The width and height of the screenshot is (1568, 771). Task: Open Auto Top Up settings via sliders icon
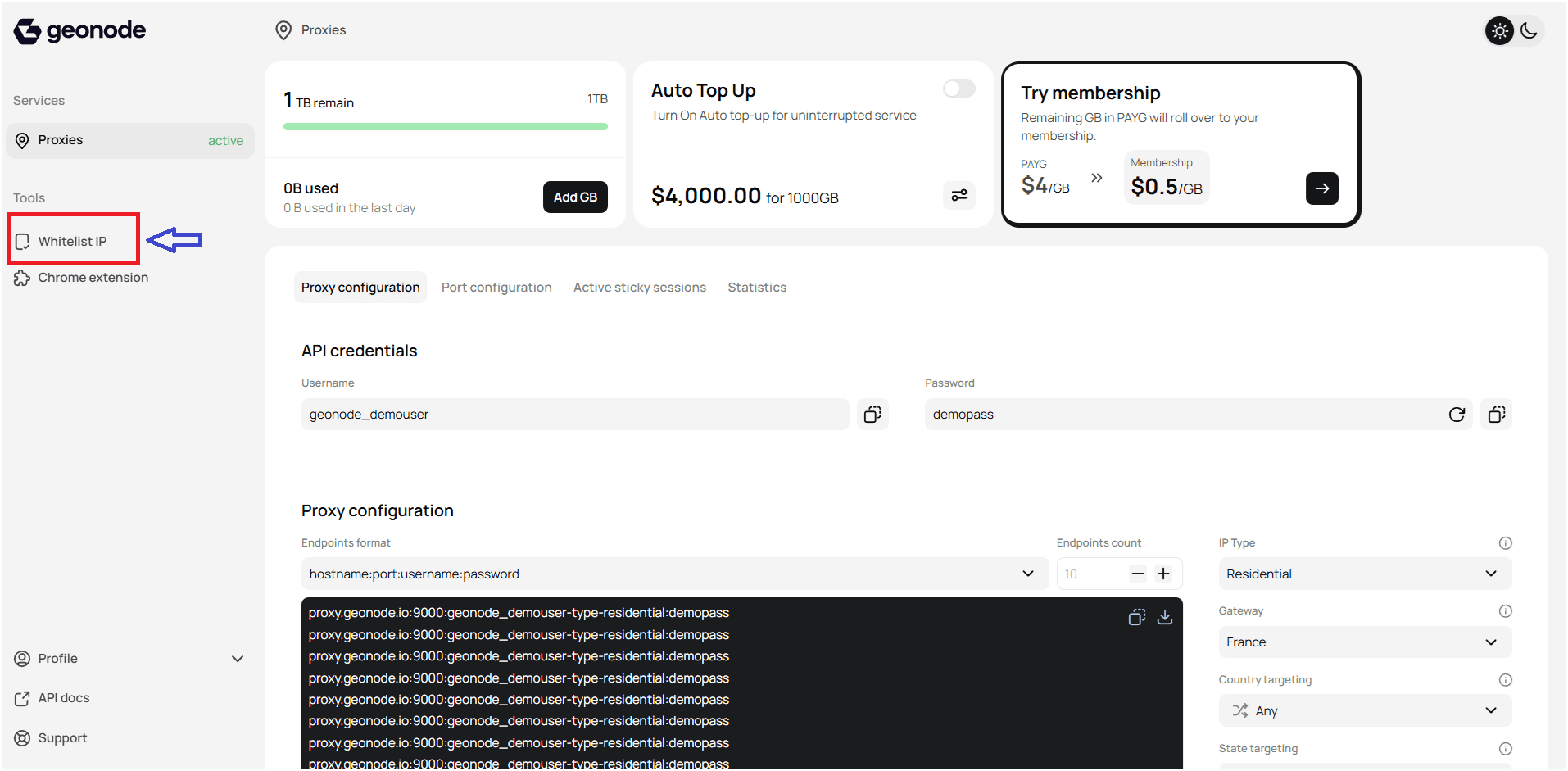(958, 196)
